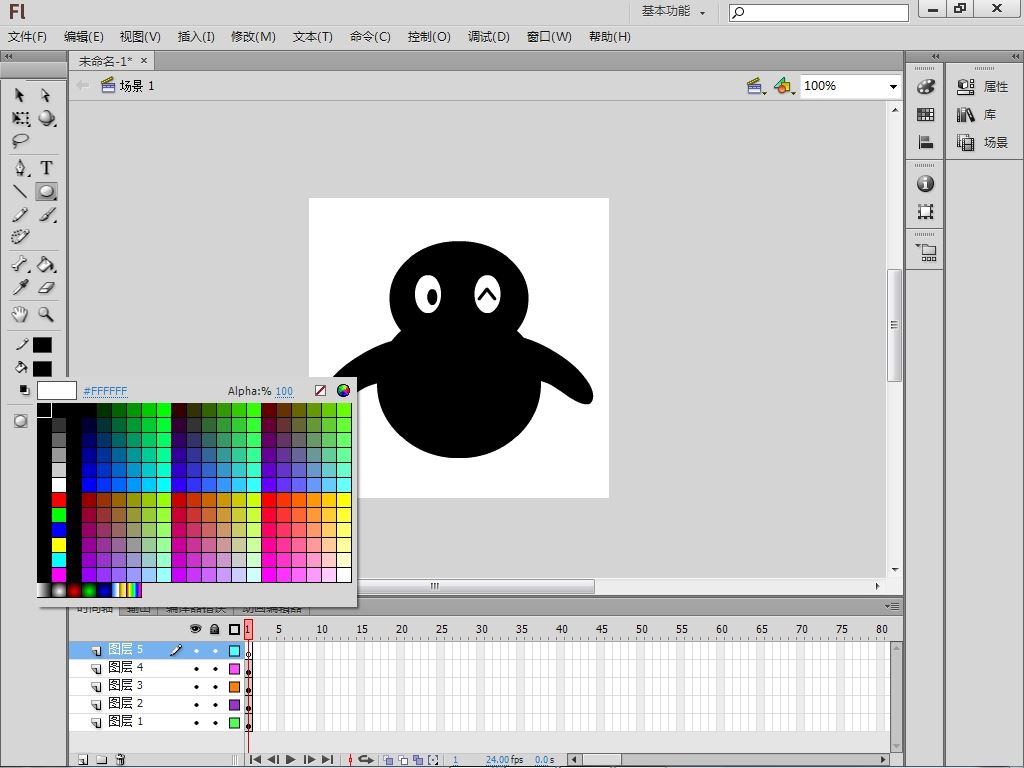
Task: Open the 编辑(E) menu
Action: pos(84,37)
